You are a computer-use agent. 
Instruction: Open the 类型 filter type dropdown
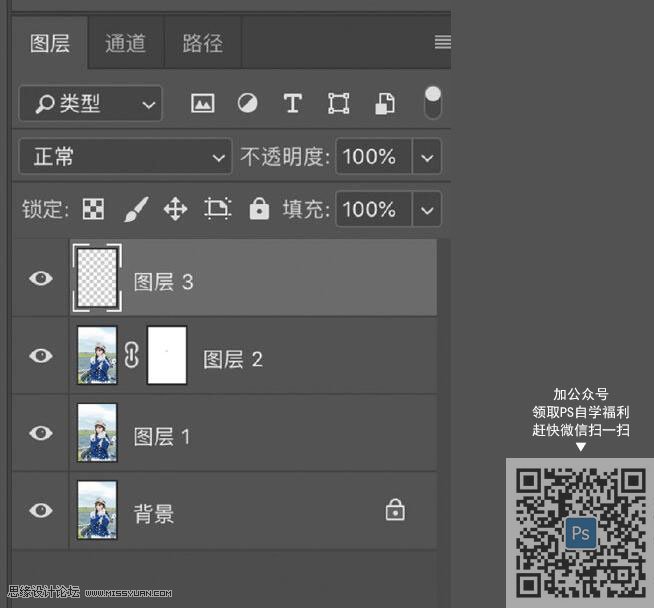click(x=89, y=103)
